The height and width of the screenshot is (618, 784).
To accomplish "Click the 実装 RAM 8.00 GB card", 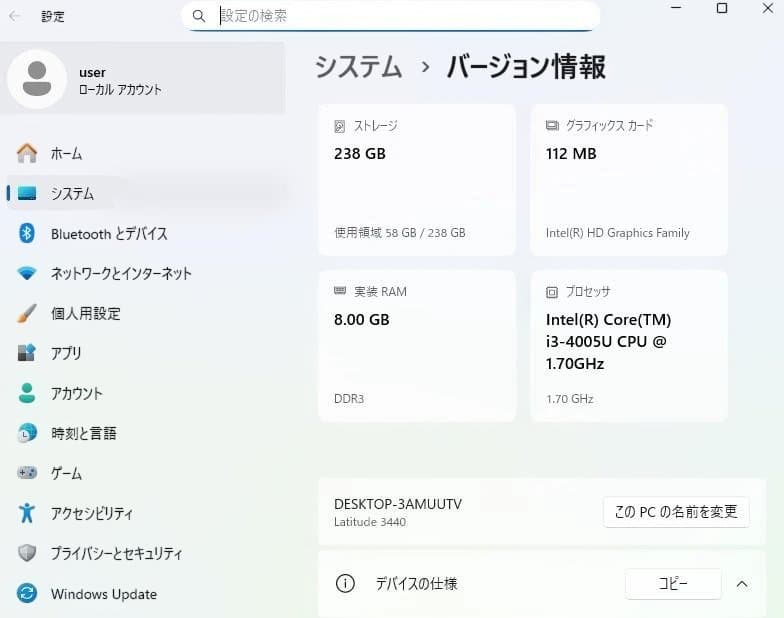I will click(416, 346).
